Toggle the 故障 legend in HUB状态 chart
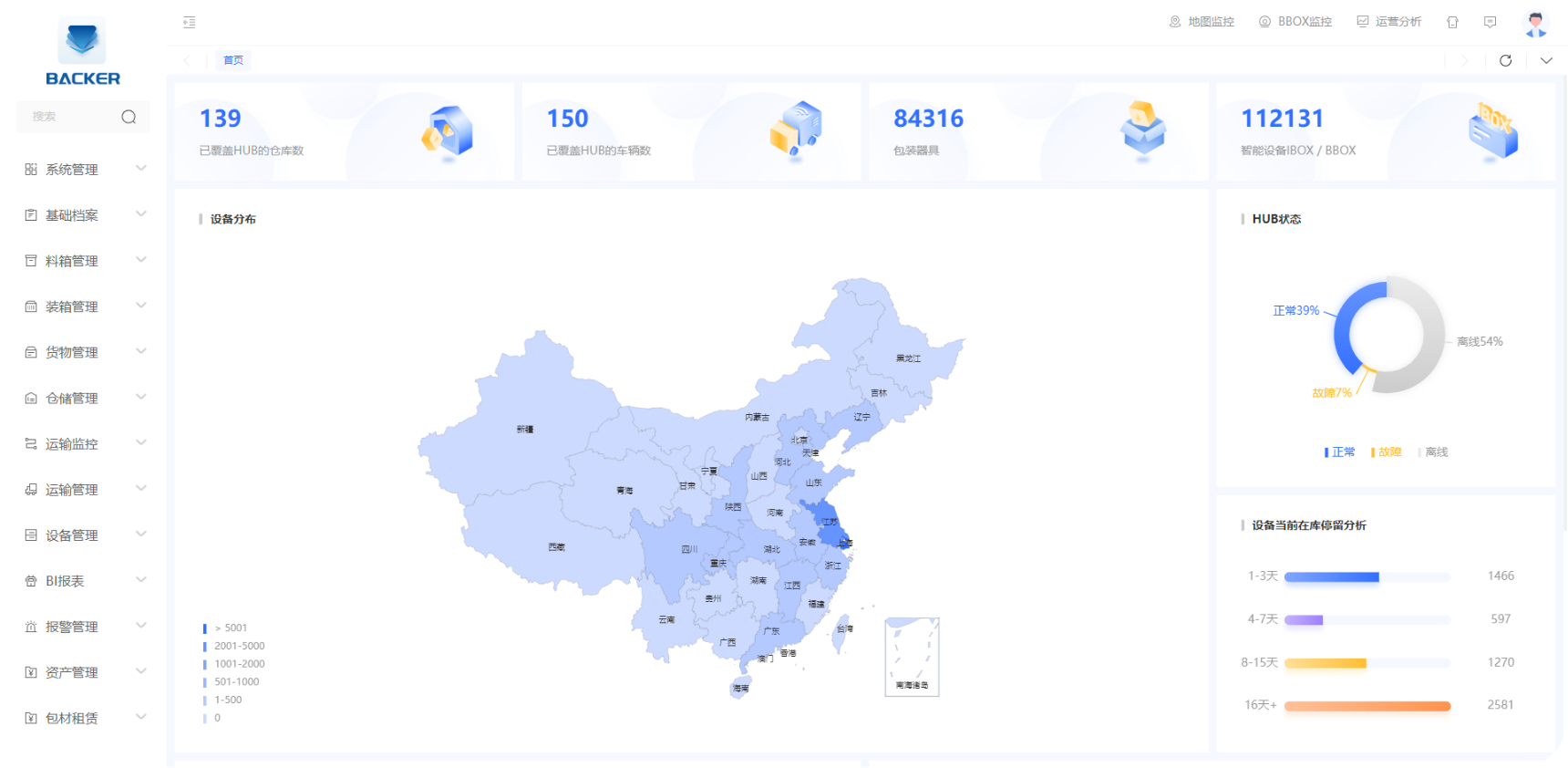Viewport: 1568px width, 768px height. coord(1387,452)
